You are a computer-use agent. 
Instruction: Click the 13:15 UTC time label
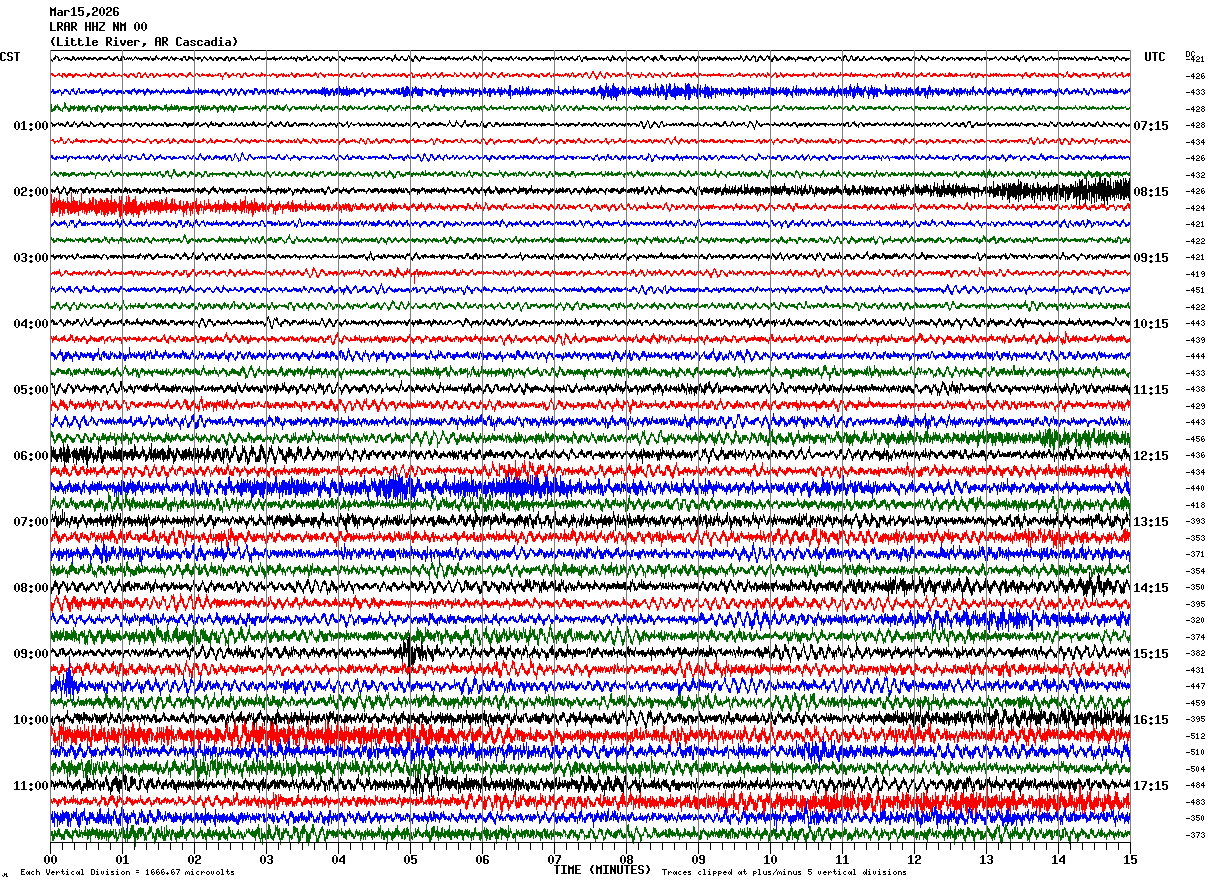click(x=1151, y=522)
